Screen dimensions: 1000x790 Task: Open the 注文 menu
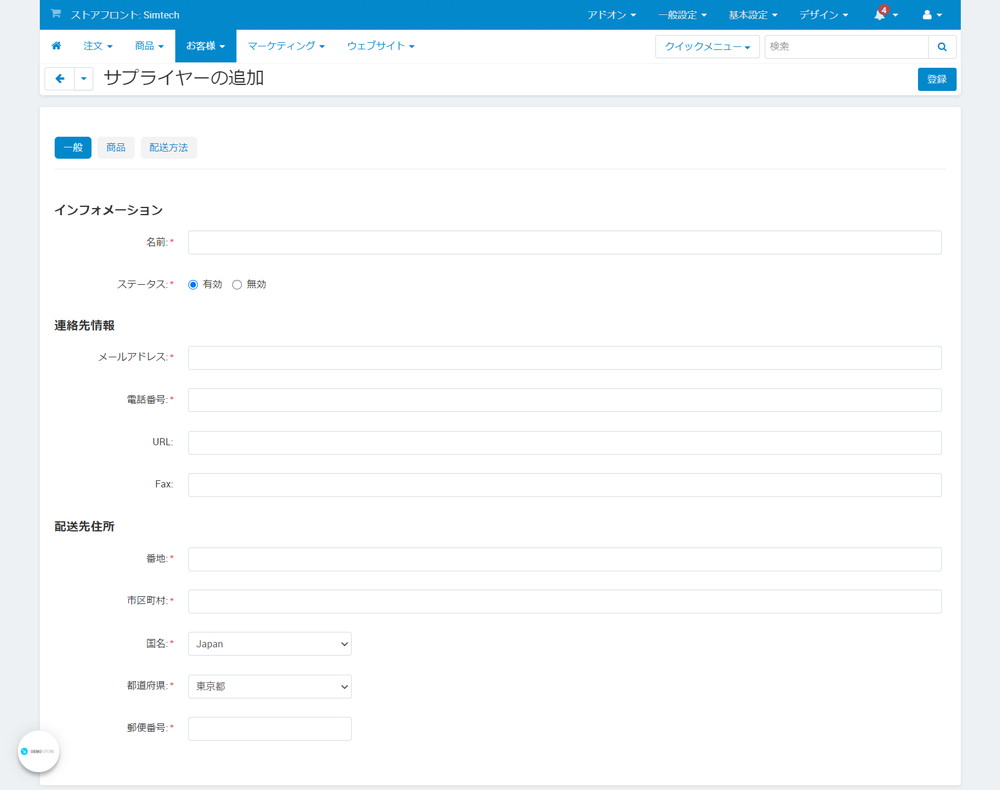click(98, 46)
